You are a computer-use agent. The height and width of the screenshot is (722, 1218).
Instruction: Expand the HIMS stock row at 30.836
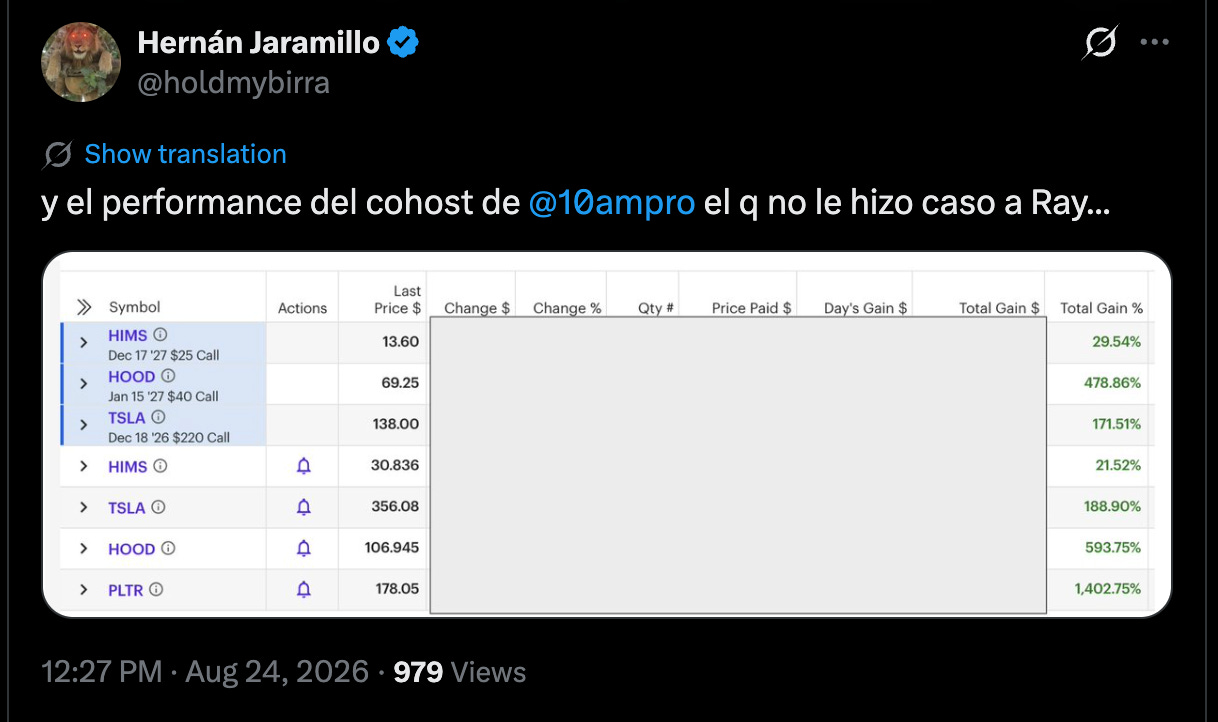(84, 466)
